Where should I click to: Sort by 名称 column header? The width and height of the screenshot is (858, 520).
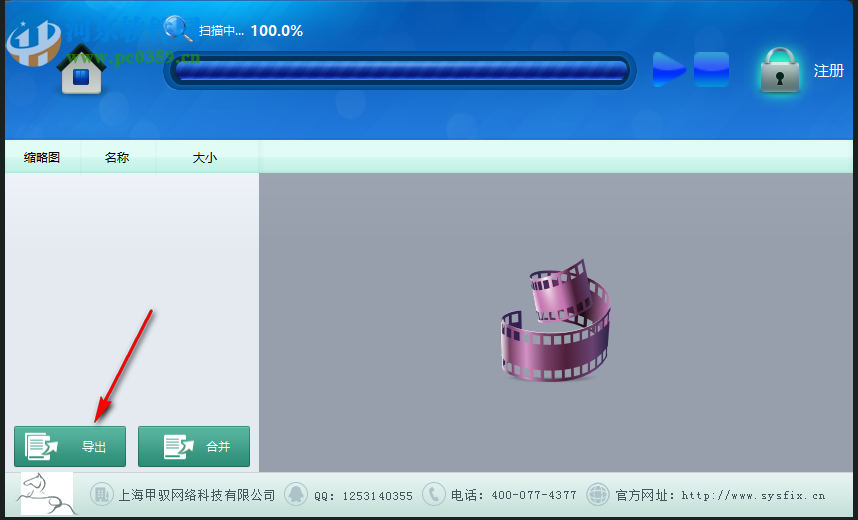click(117, 158)
